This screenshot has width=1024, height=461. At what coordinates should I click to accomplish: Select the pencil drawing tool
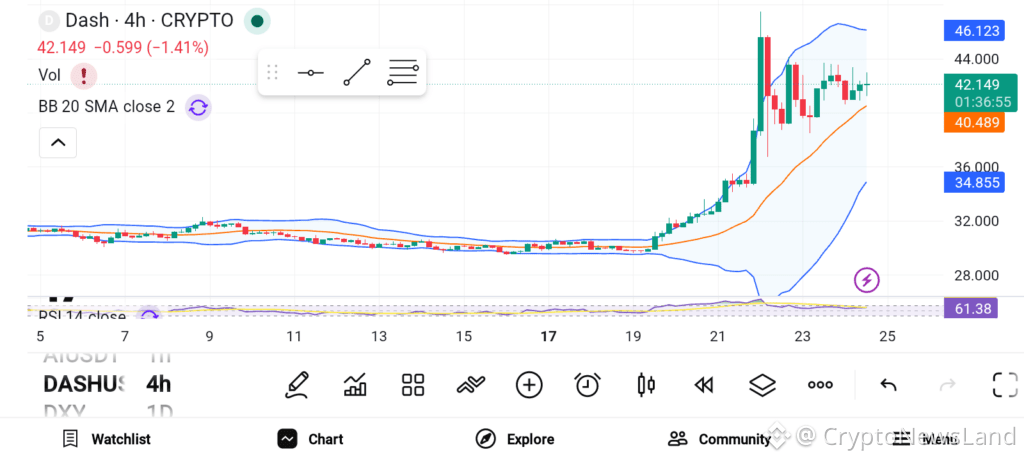click(x=296, y=385)
